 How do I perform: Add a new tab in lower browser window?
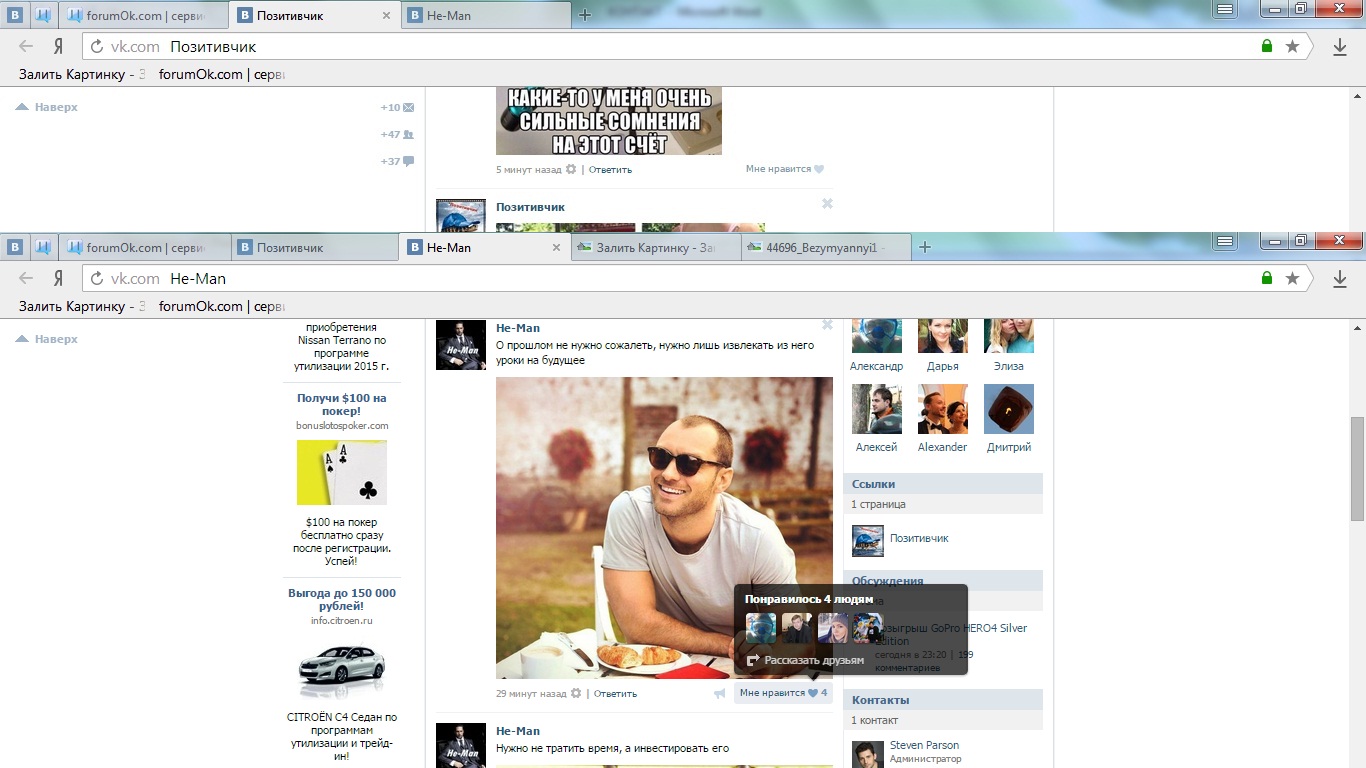[x=925, y=247]
